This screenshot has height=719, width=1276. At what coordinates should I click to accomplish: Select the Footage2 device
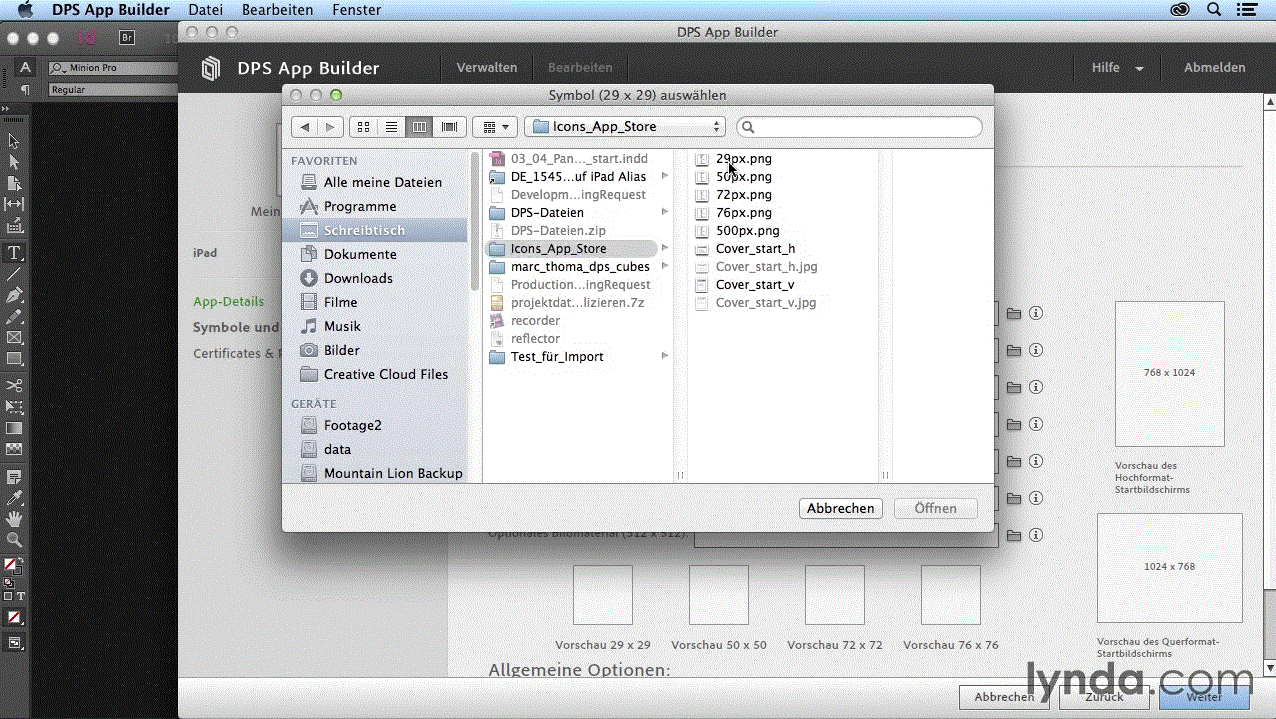click(352, 425)
